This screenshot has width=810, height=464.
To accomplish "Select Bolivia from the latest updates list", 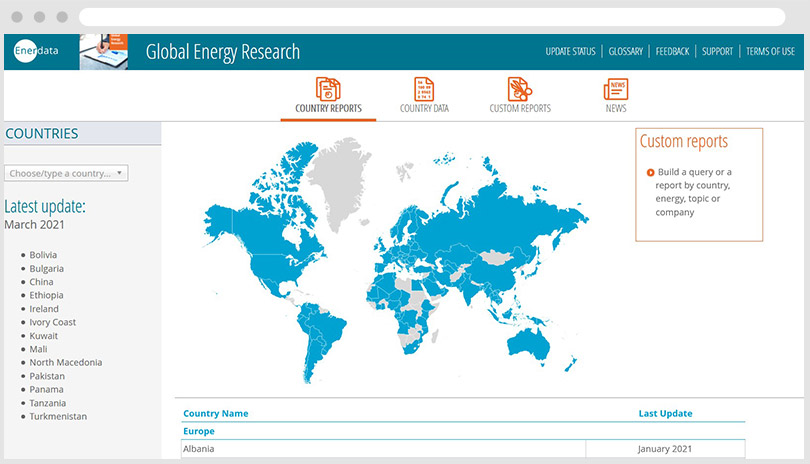I will click(43, 255).
